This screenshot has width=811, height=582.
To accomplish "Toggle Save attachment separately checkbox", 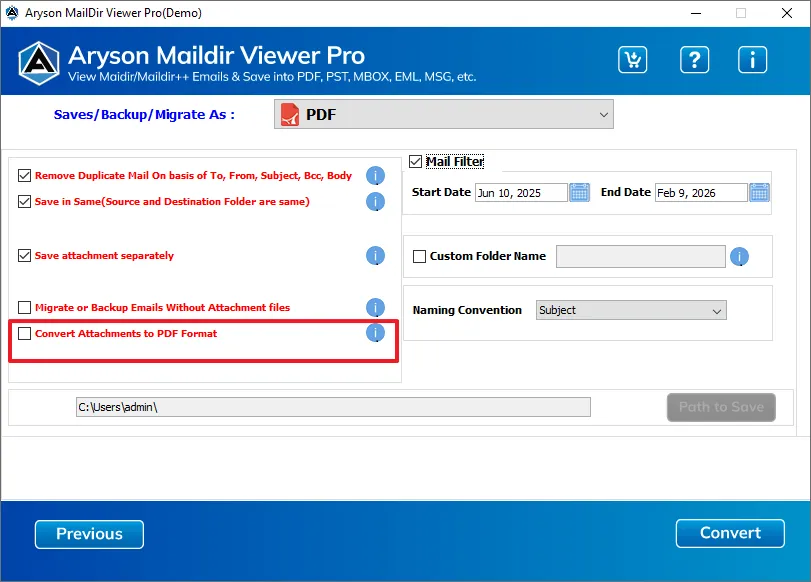I will [24, 256].
